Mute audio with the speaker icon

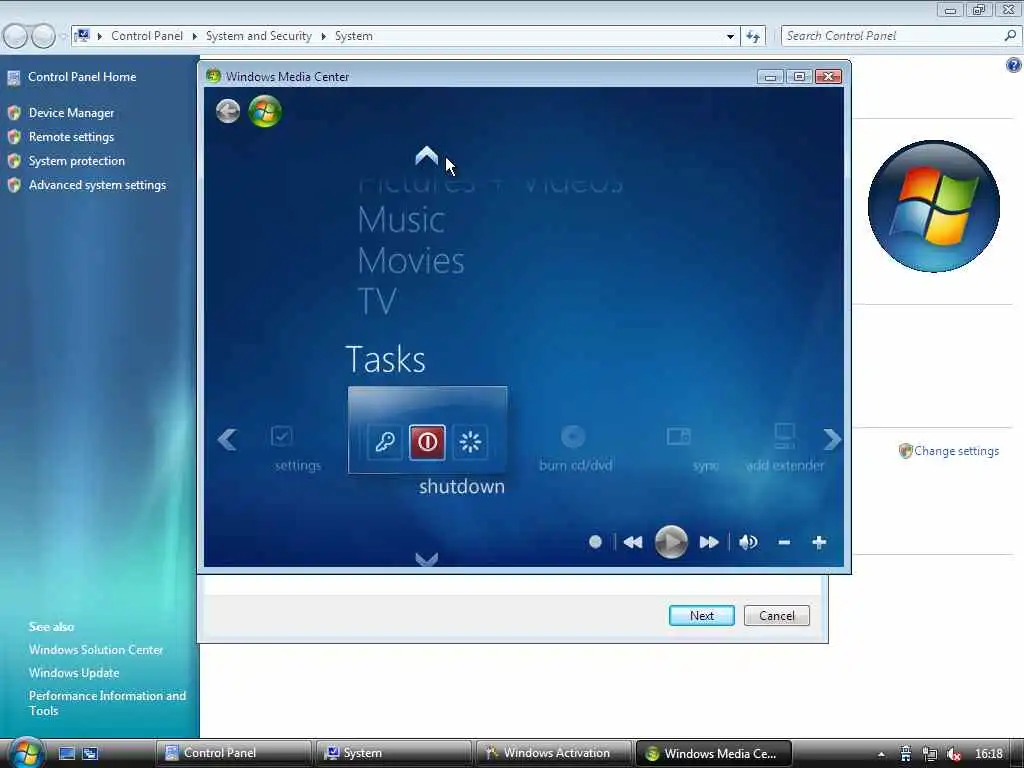pos(748,542)
